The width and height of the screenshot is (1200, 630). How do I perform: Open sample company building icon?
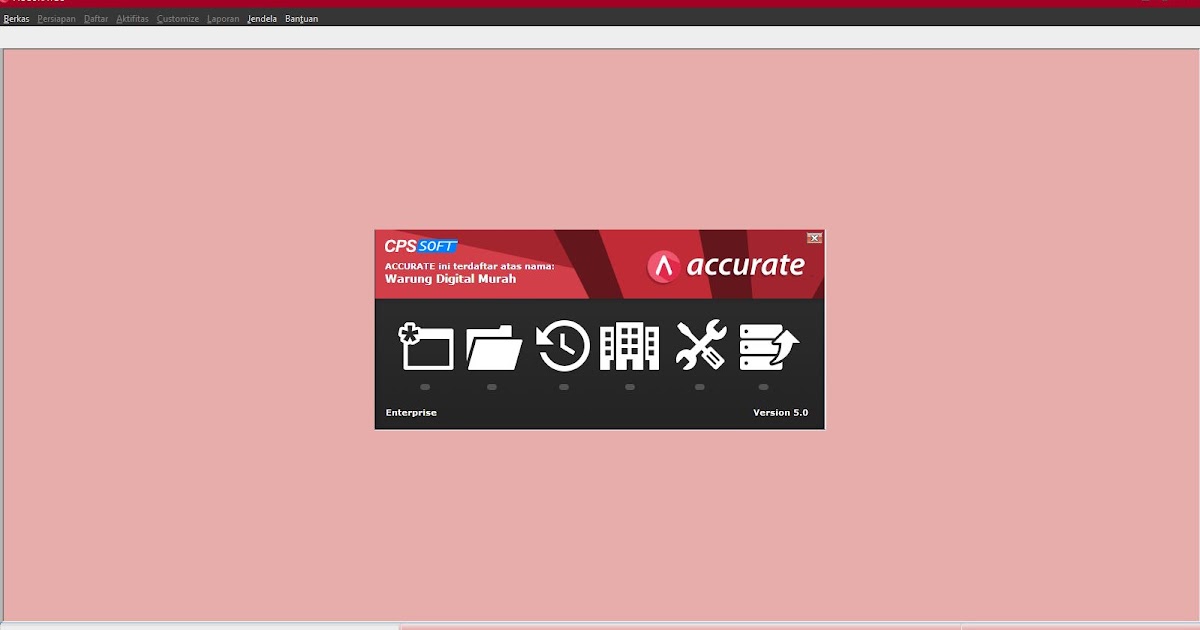coord(629,347)
